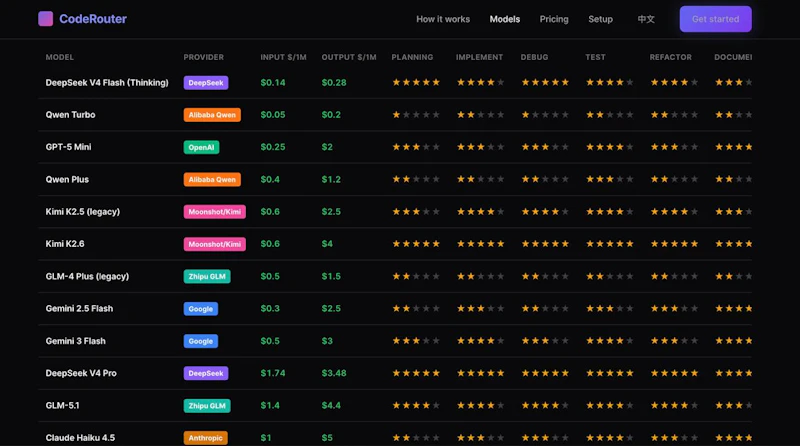The width and height of the screenshot is (800, 446).
Task: Click the $0.25 input price for GPT-5 Mini
Action: pyautogui.click(x=273, y=147)
